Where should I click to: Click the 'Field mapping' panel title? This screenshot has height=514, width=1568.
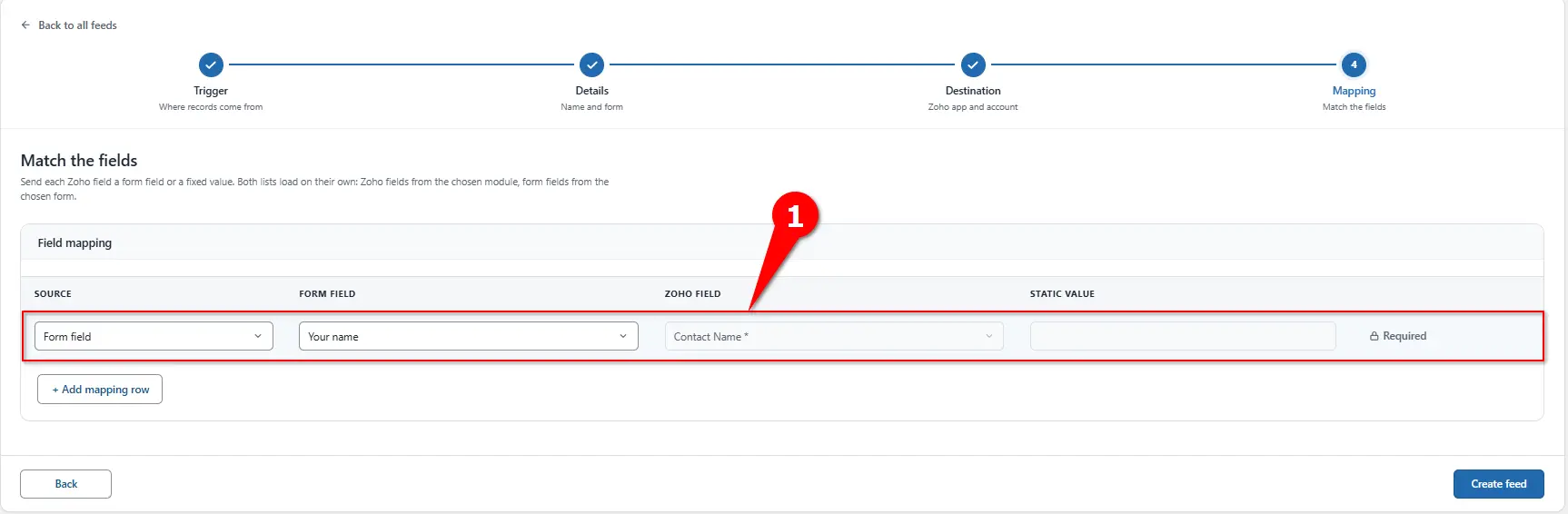pyautogui.click(x=74, y=243)
